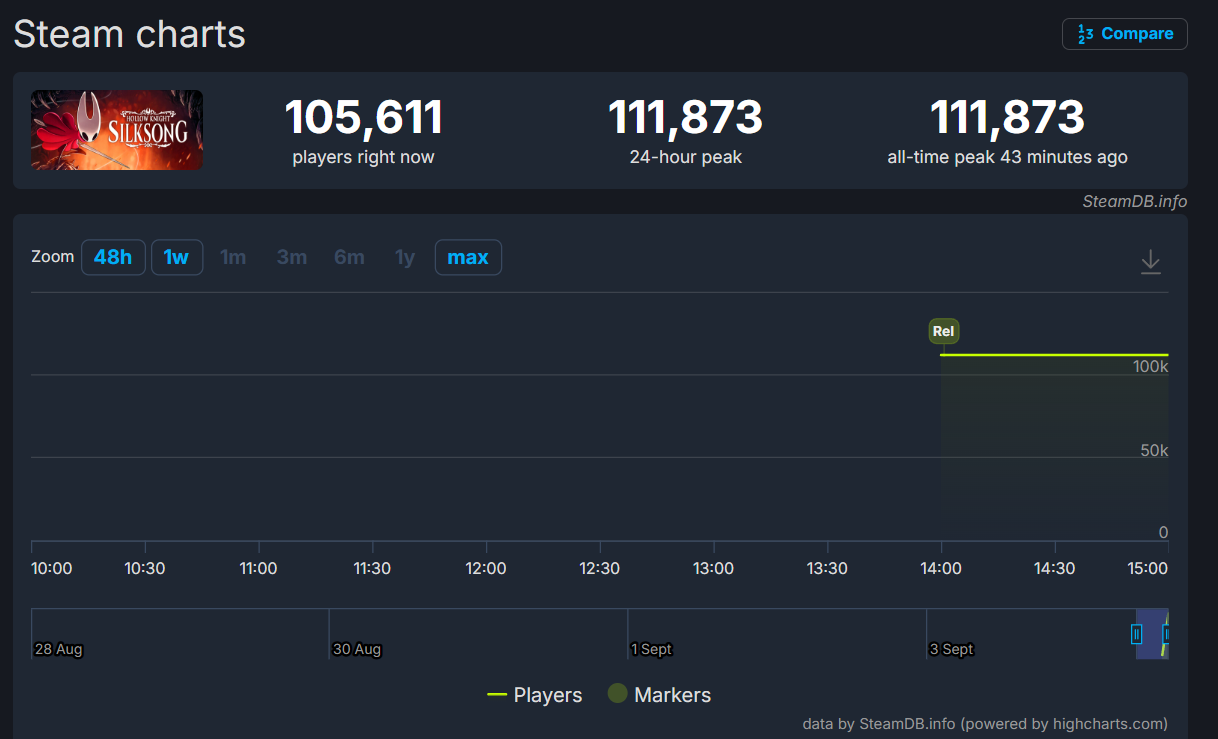Viewport: 1218px width, 739px height.
Task: Toggle the Players series in legend
Action: coord(534,695)
